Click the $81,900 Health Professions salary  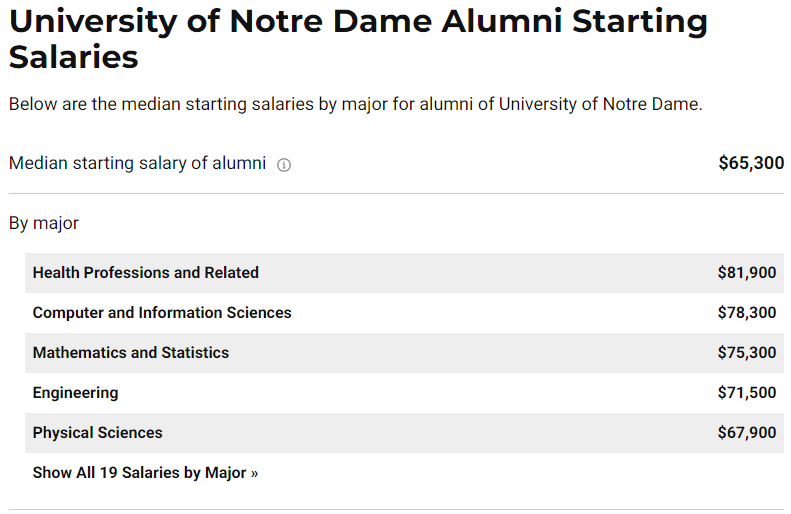tap(747, 272)
